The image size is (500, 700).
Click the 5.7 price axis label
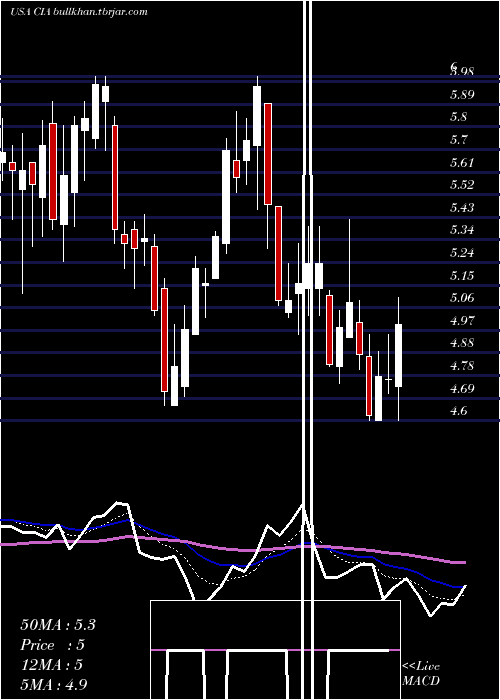[458, 140]
